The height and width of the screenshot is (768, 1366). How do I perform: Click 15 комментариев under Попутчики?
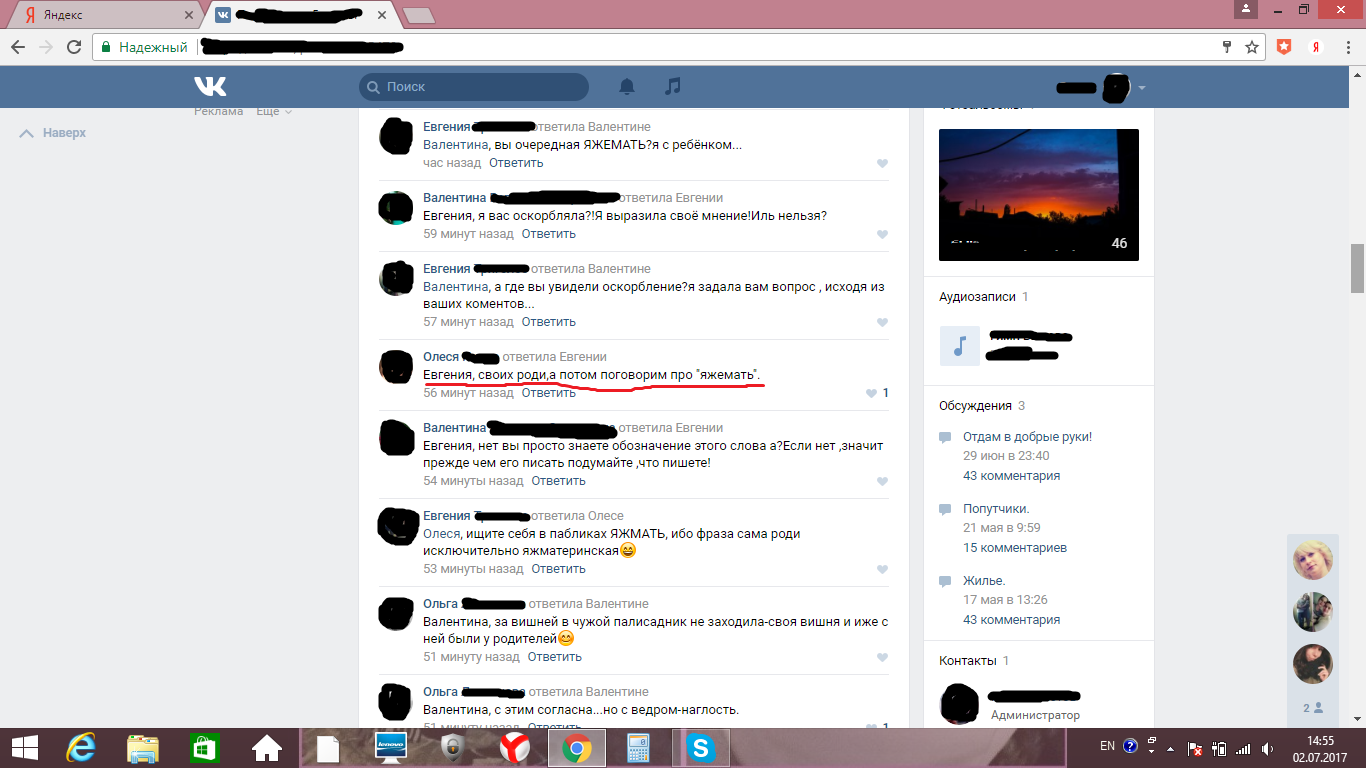(x=1015, y=548)
